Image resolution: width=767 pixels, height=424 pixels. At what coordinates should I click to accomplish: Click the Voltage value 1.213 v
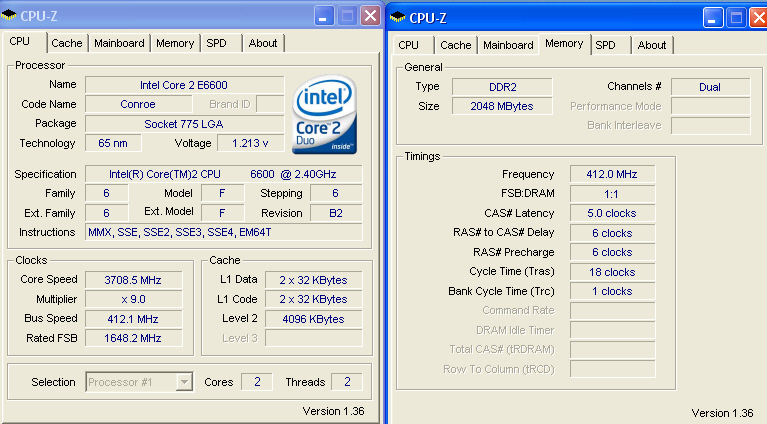[x=250, y=143]
